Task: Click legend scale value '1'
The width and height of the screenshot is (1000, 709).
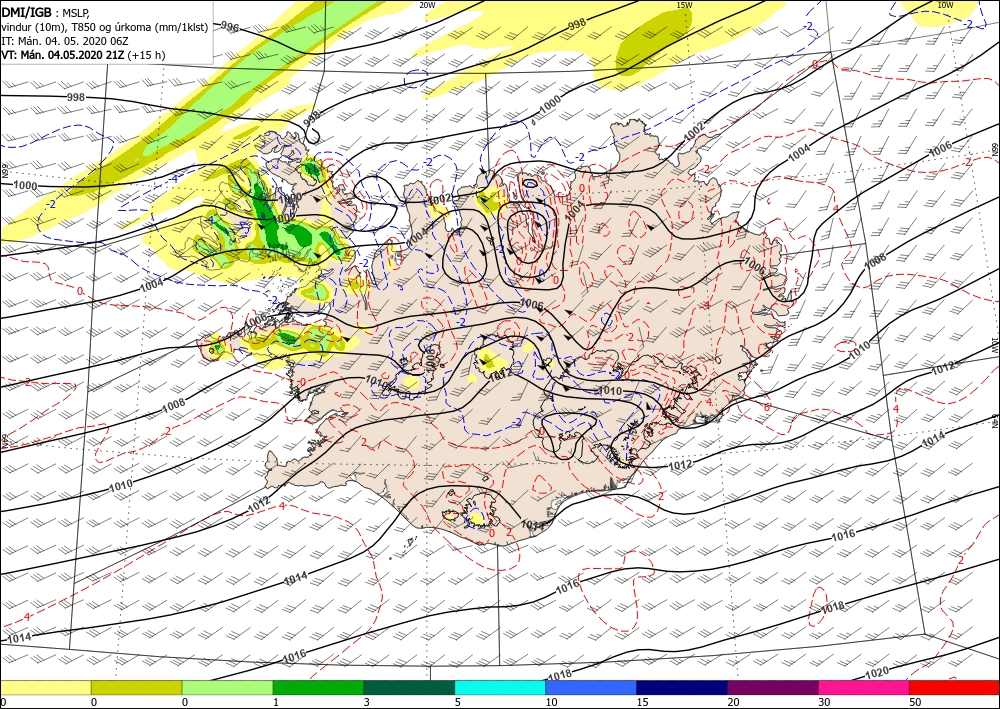Action: pyautogui.click(x=276, y=702)
